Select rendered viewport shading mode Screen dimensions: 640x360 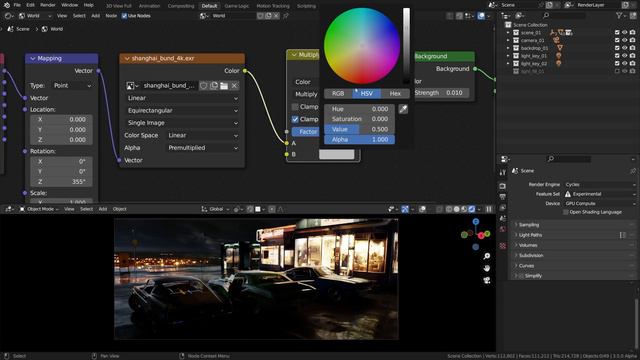472,209
